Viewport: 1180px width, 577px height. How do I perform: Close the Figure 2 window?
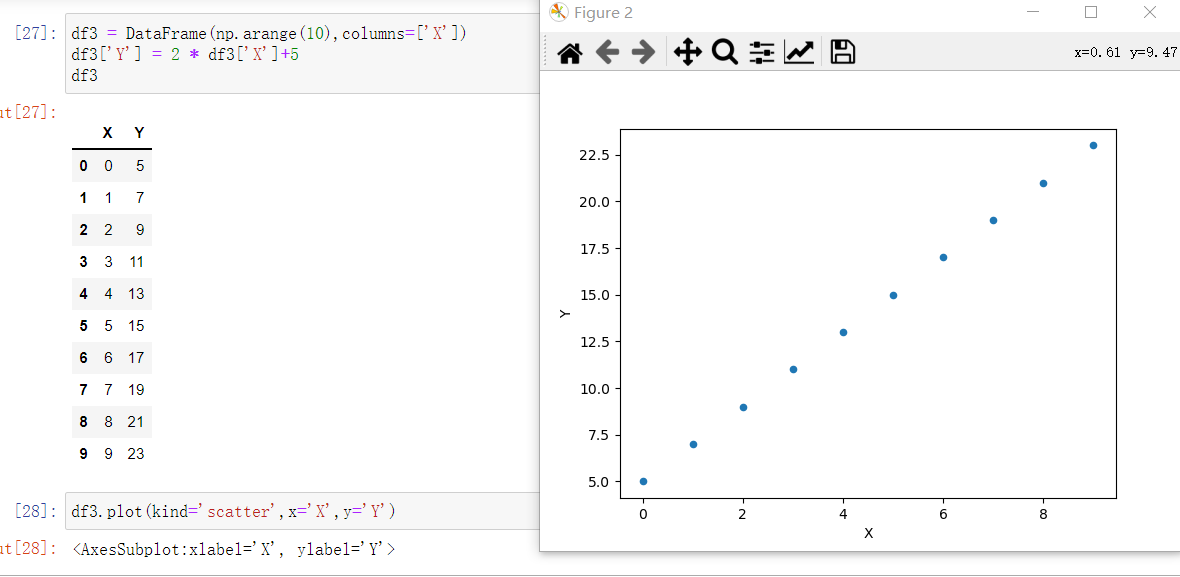pyautogui.click(x=1149, y=12)
